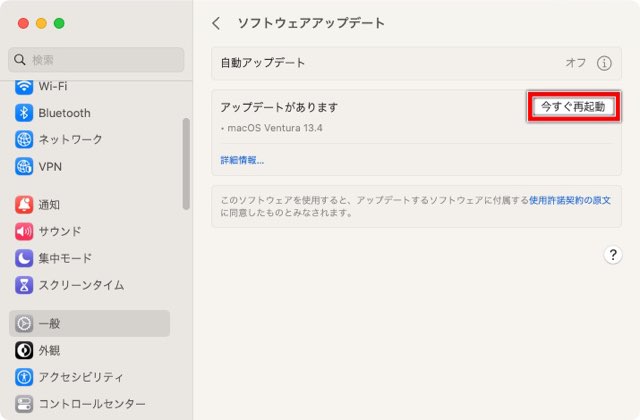
Task: Focus the 検索 search field
Action: 96,60
